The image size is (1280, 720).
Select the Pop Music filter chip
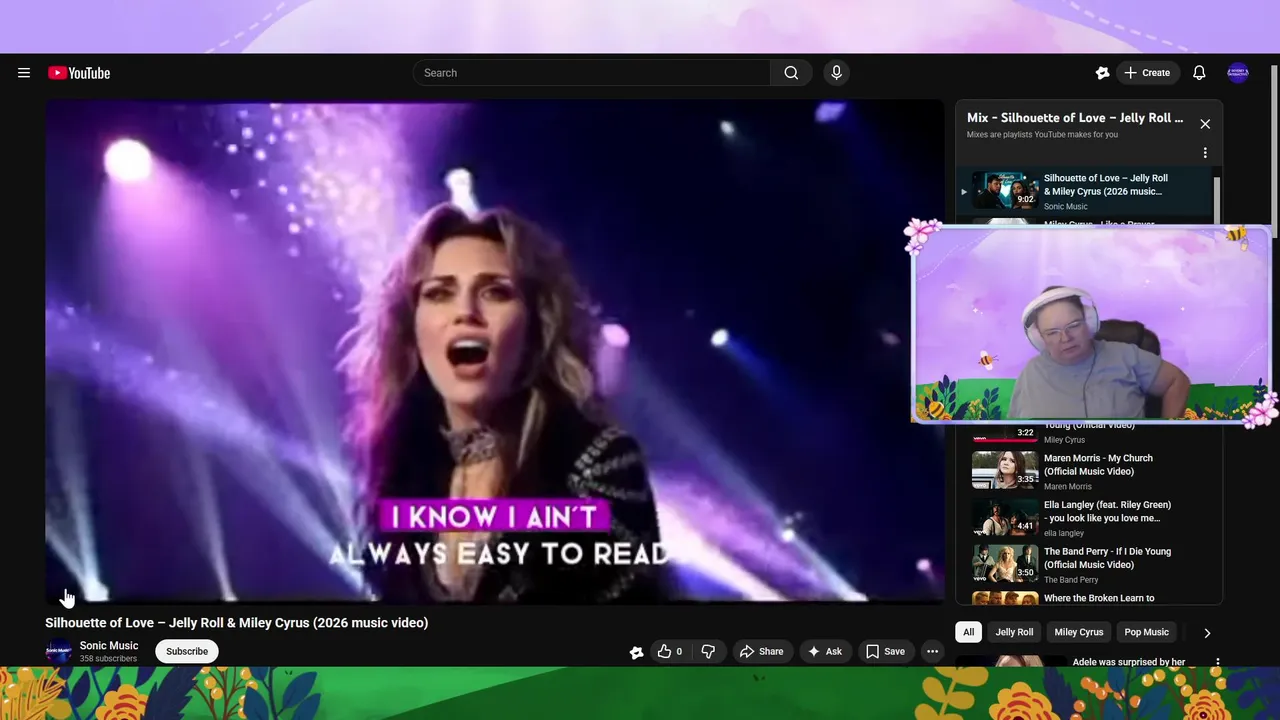tap(1146, 632)
